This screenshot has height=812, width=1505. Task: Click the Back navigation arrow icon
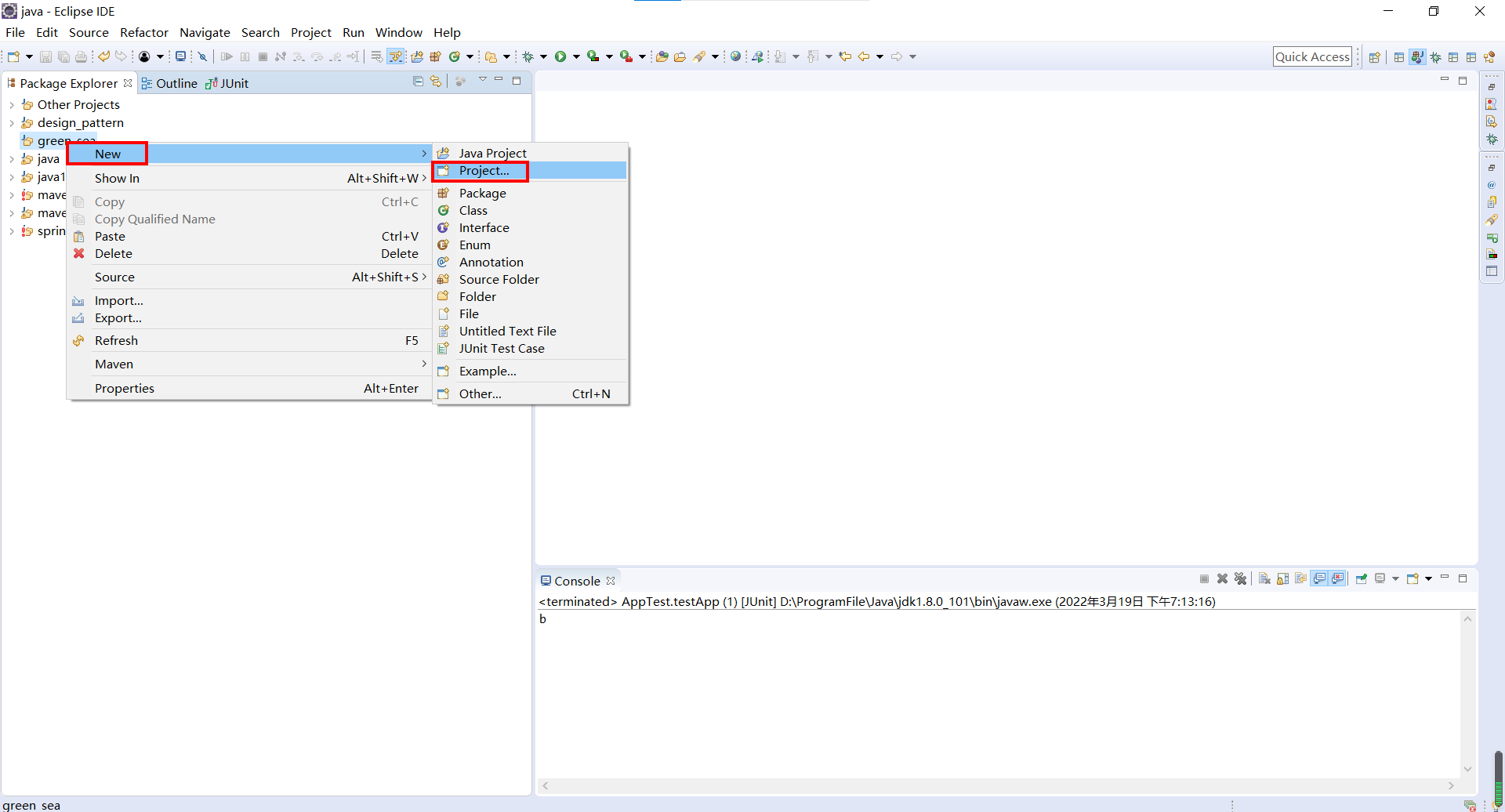pos(863,56)
